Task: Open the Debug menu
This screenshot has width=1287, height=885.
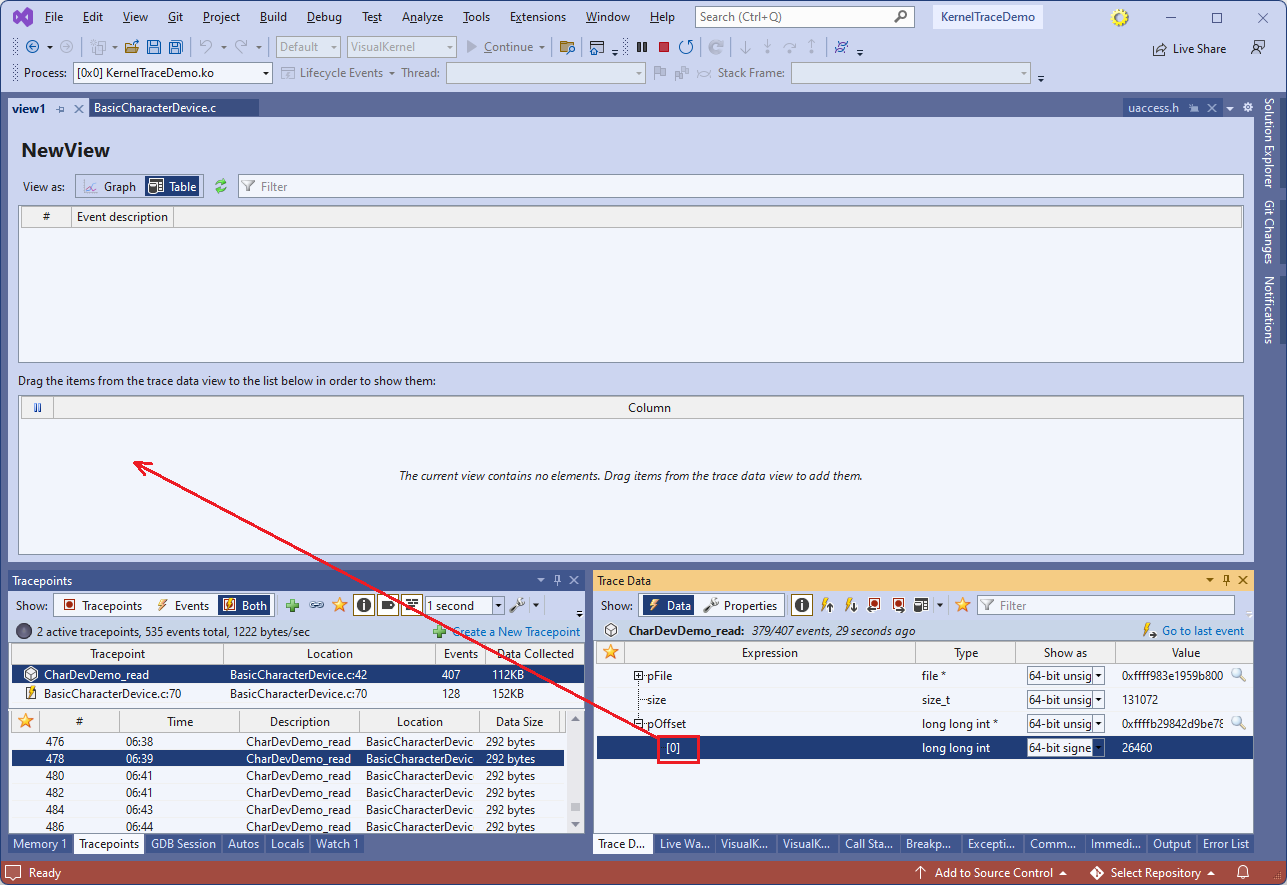Action: (323, 17)
